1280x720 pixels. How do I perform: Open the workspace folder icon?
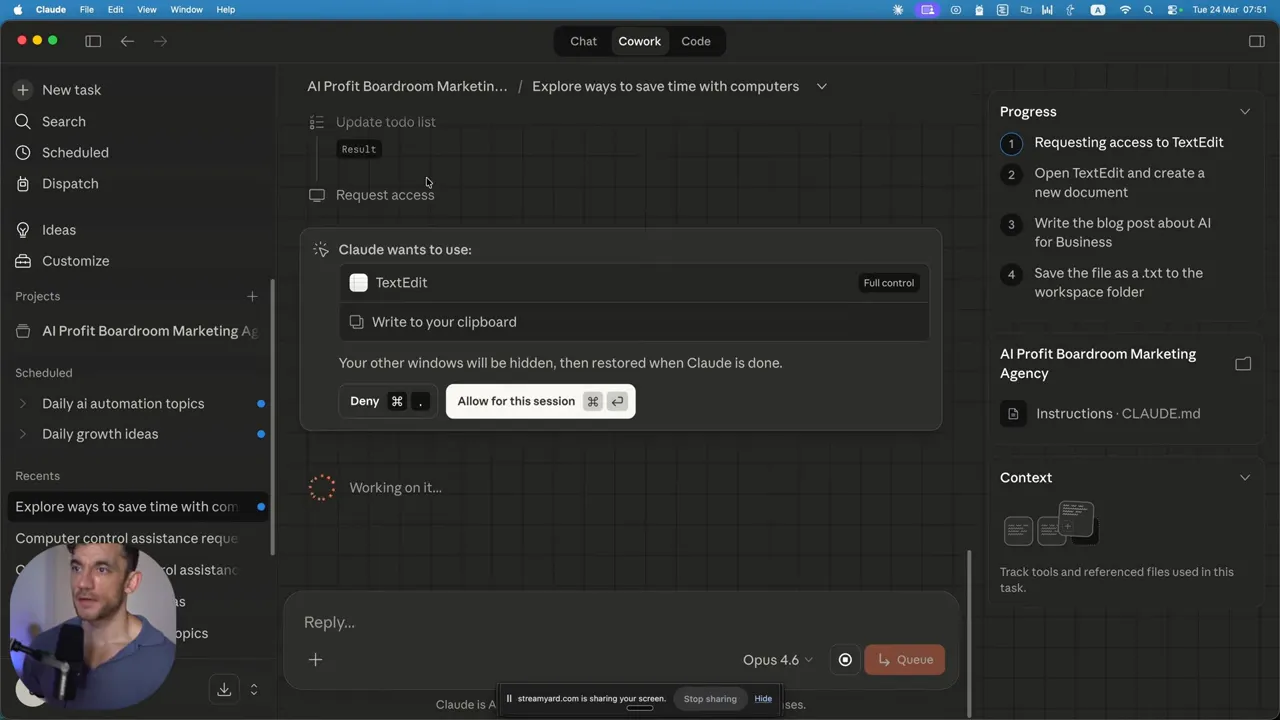pos(1243,364)
